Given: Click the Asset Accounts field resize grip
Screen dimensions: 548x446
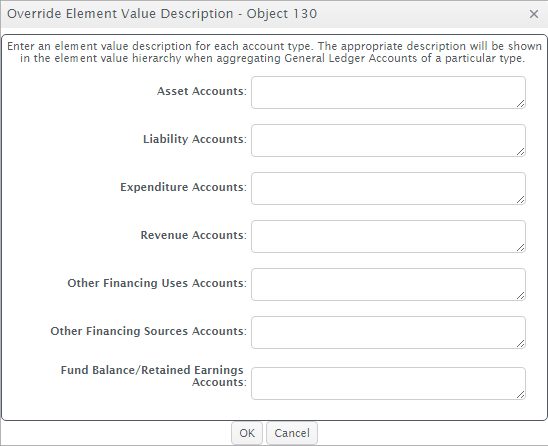Looking at the screenshot, I should [x=520, y=103].
